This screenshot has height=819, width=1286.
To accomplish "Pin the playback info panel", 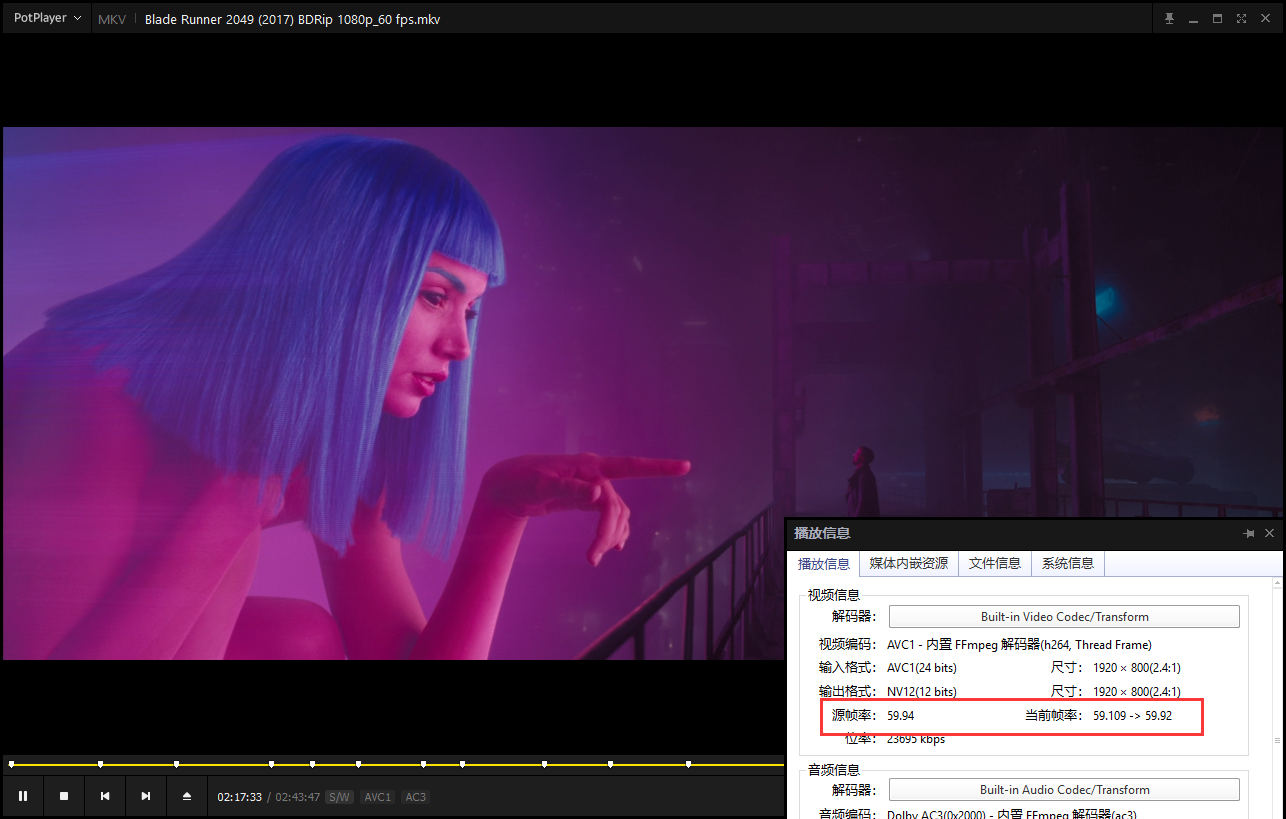I will [1249, 534].
